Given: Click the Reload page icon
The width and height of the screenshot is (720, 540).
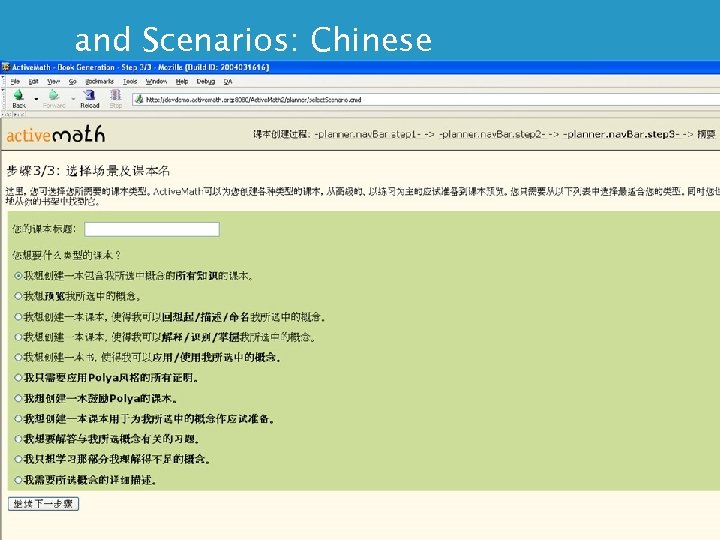Looking at the screenshot, I should [x=89, y=95].
